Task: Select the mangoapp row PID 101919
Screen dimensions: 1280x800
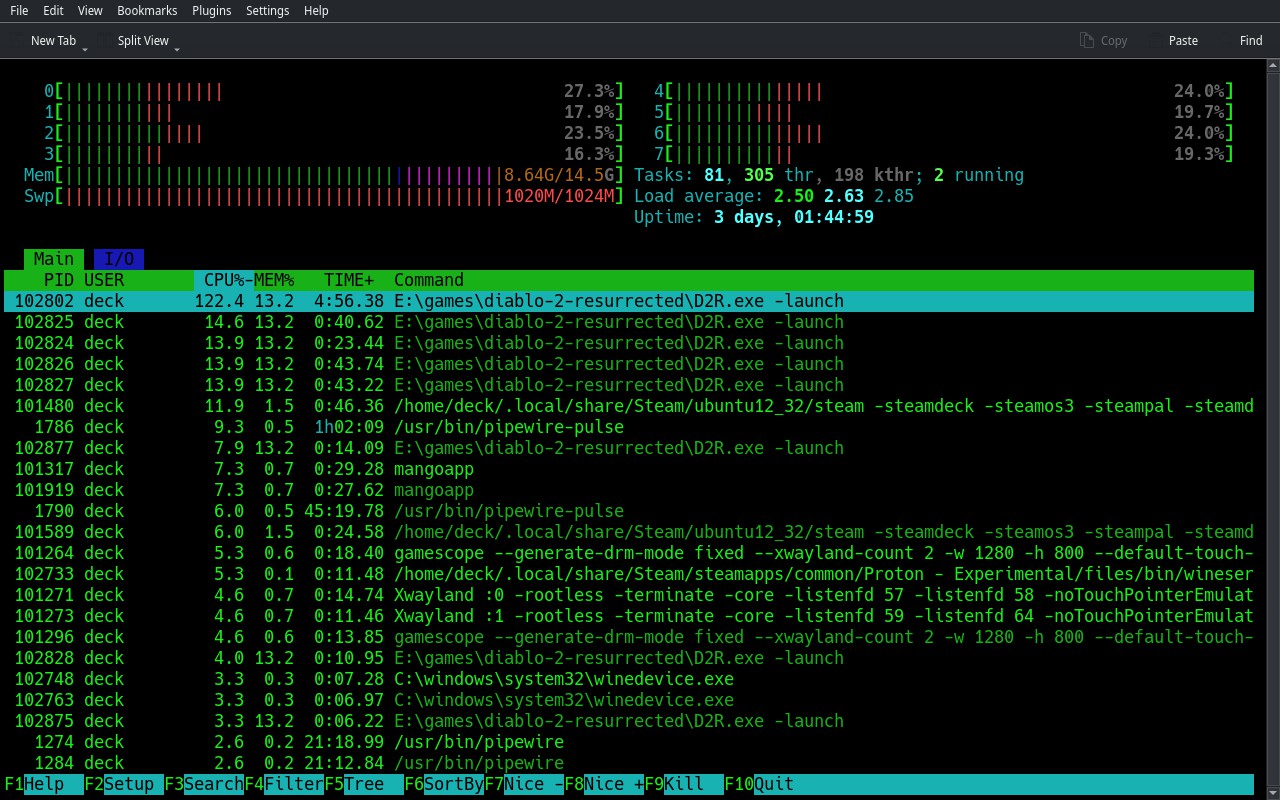Action: [x=629, y=490]
